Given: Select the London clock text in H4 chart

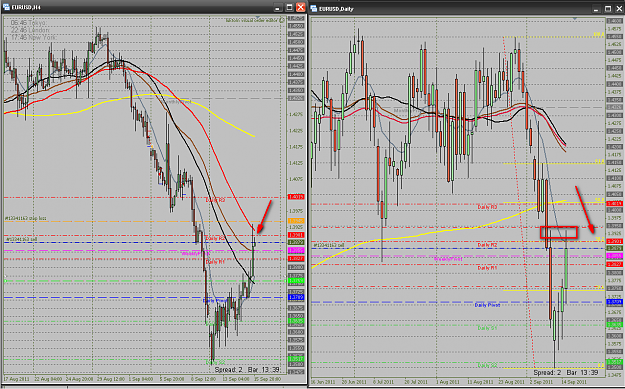Looking at the screenshot, I should 30,30.
